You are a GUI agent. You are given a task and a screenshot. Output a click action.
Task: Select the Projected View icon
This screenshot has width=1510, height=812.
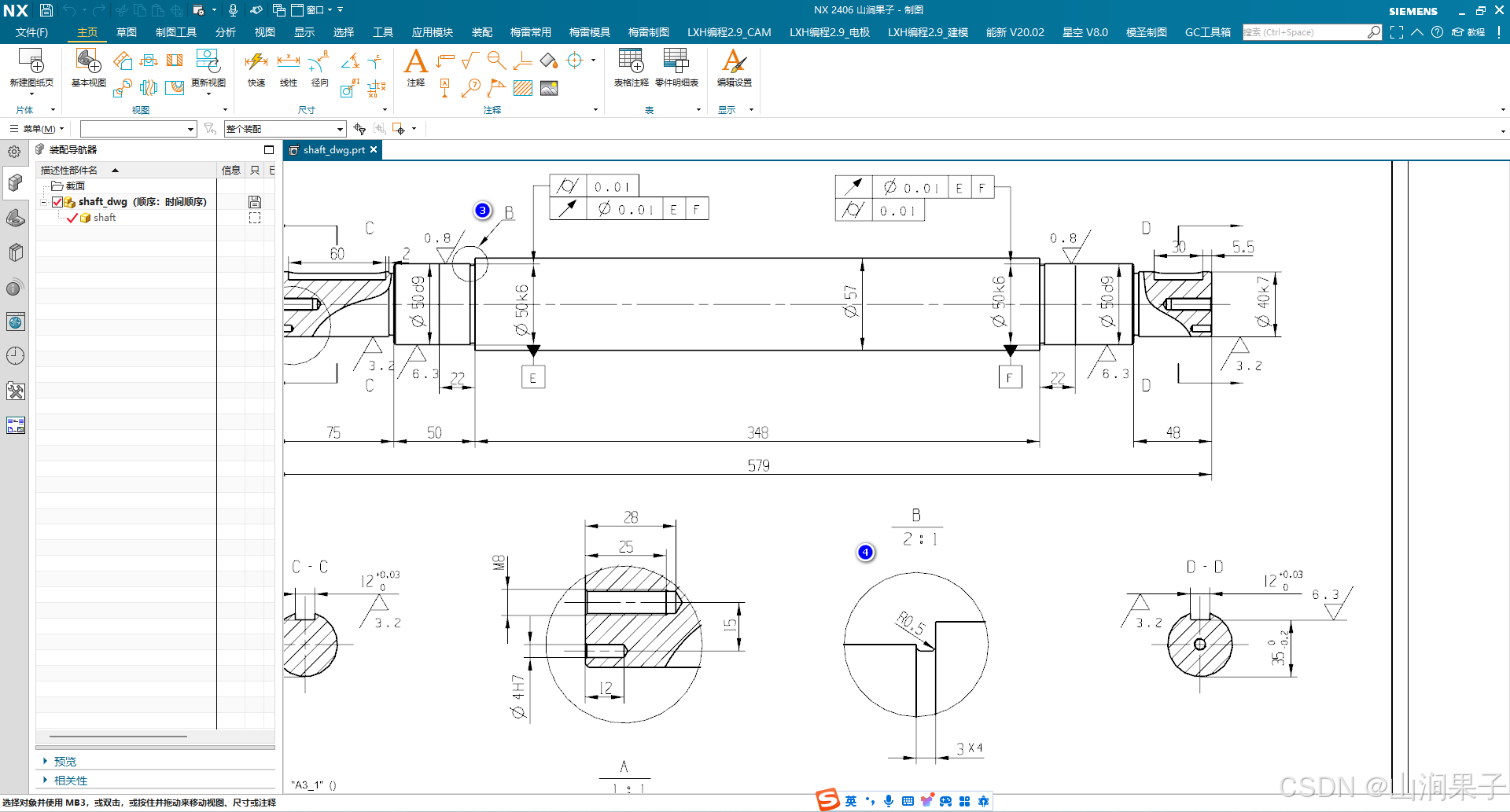click(123, 61)
